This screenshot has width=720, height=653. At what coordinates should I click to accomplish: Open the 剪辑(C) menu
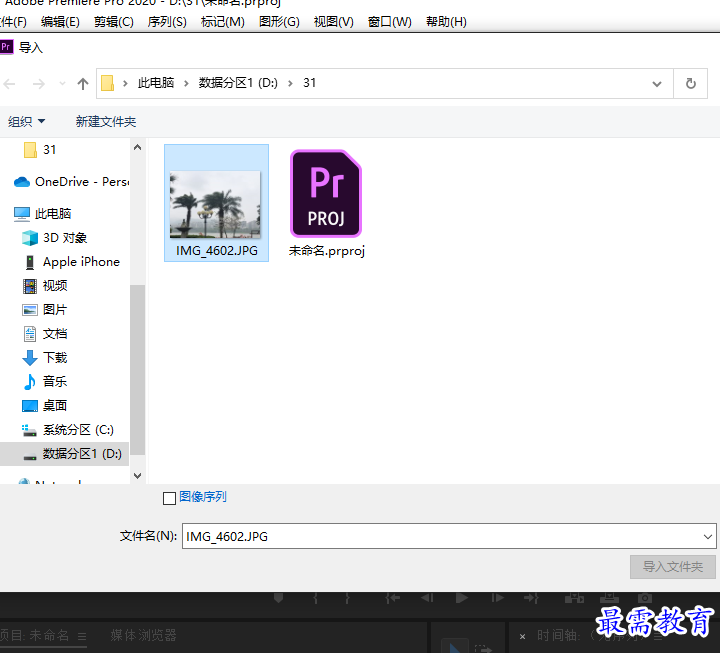[x=113, y=22]
